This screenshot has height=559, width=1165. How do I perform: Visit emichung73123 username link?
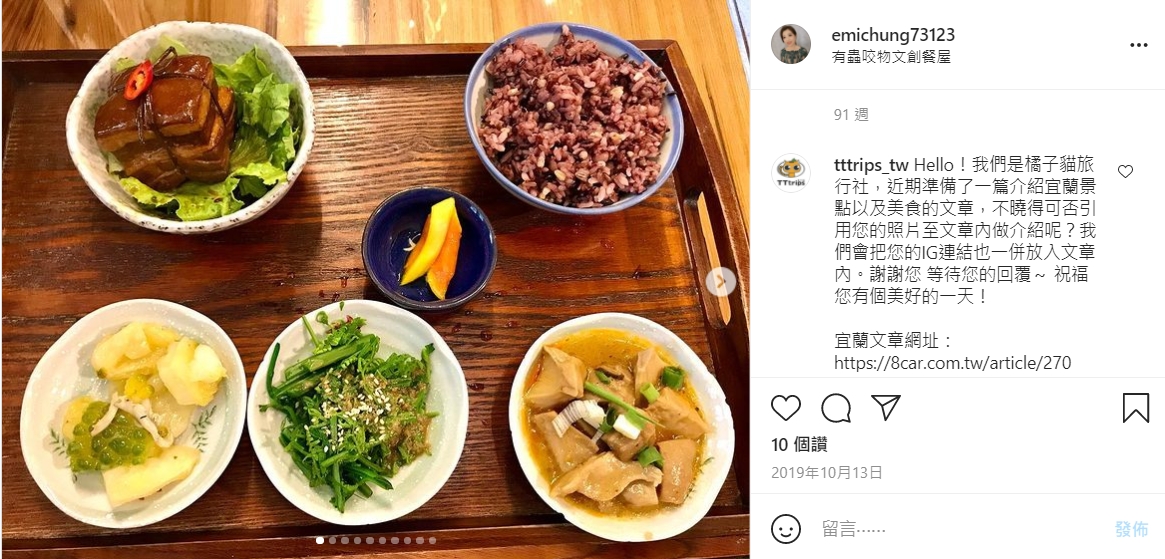point(893,35)
